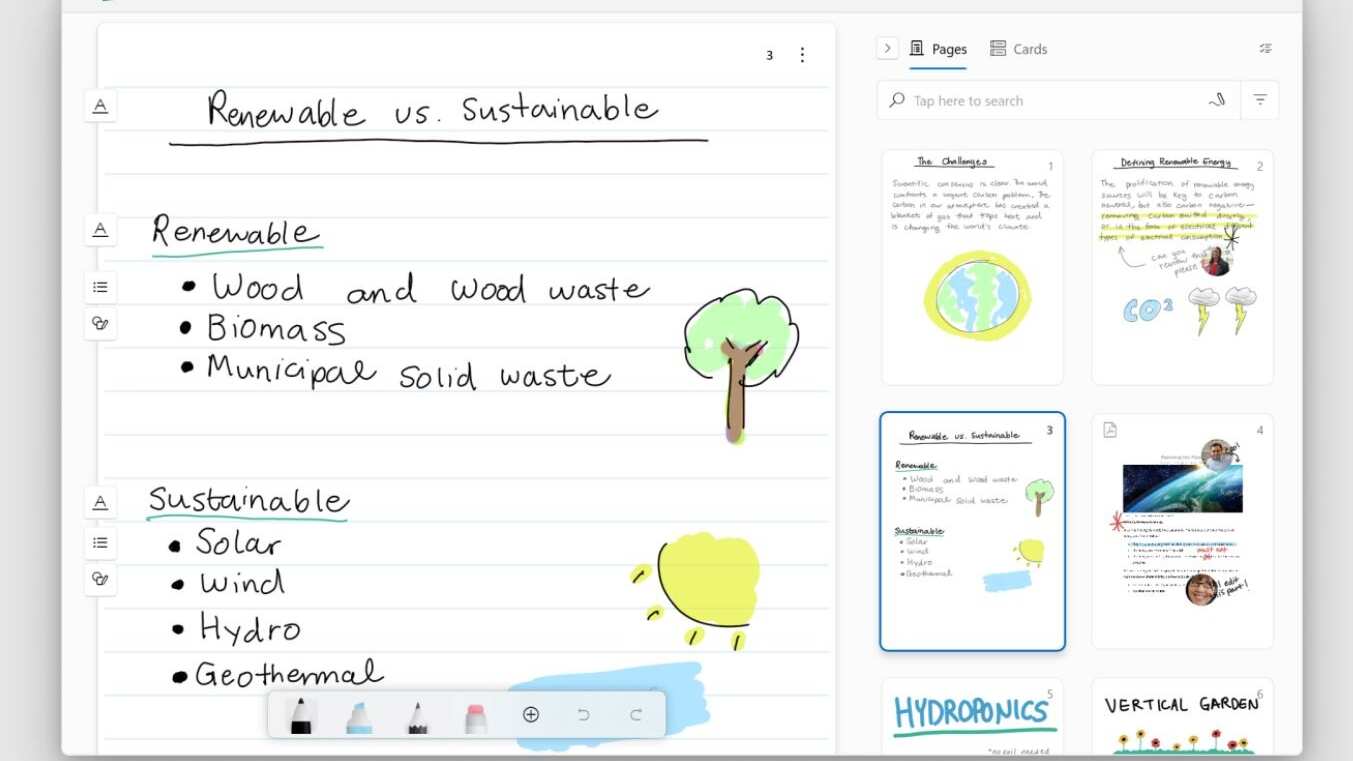Click the ink search icon in search box
The height and width of the screenshot is (761, 1353).
(1217, 100)
